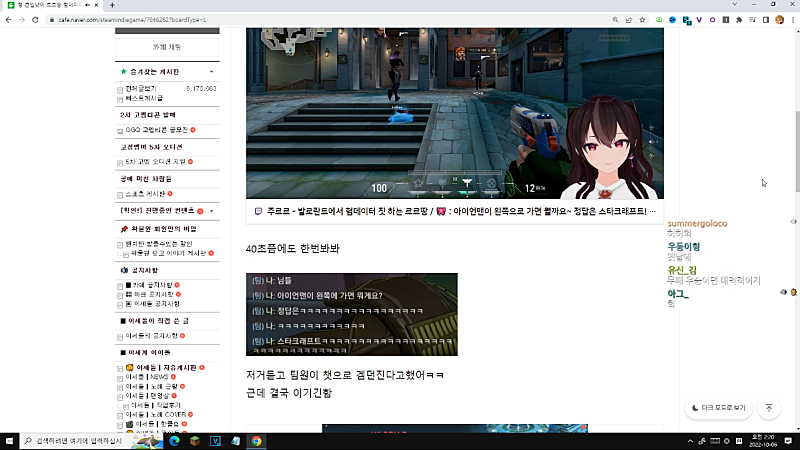Click the share page icon in address bar

629,20
